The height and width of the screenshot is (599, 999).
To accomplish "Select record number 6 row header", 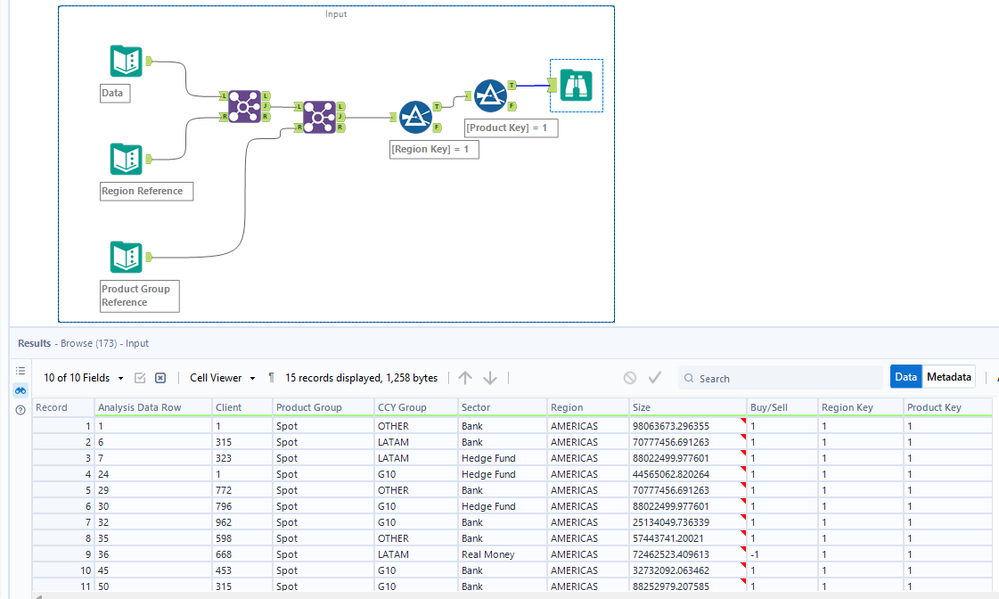I will point(63,506).
